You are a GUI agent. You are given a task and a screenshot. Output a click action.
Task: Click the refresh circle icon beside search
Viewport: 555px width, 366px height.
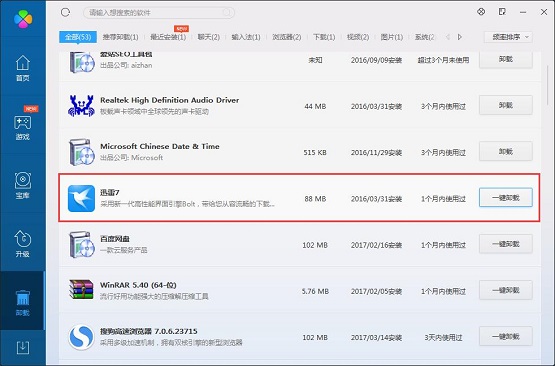coord(65,12)
